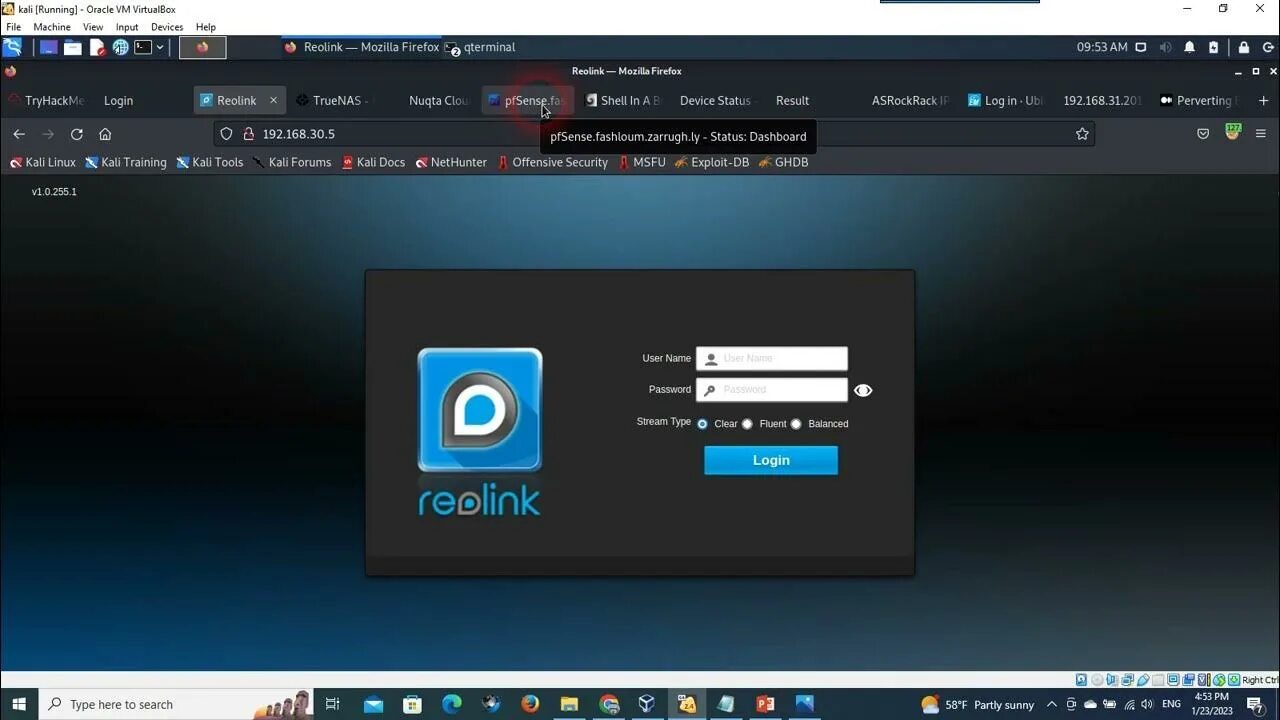The height and width of the screenshot is (720, 1280).
Task: Open the Windows Start menu
Action: click(x=19, y=704)
